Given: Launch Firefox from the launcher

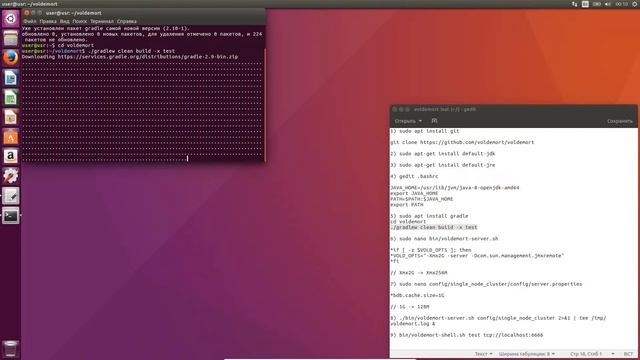Looking at the screenshot, I should pyautogui.click(x=11, y=58).
